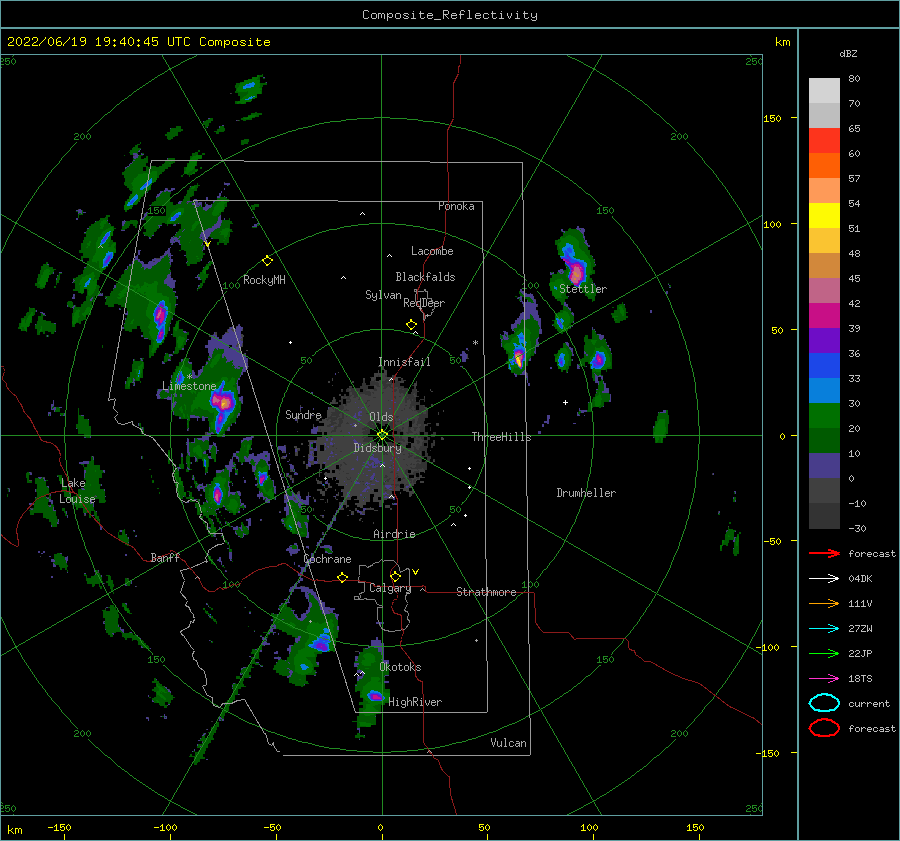Pick the light gray 80 dBZ swatch
The width and height of the screenshot is (900, 841).
tap(824, 91)
